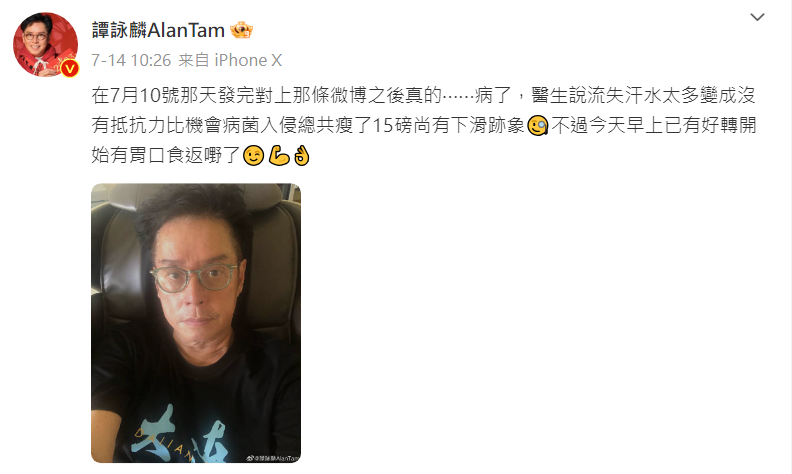Viewport: 792px width, 474px height.
Task: Click the flexed bicep emoji
Action: (x=279, y=156)
